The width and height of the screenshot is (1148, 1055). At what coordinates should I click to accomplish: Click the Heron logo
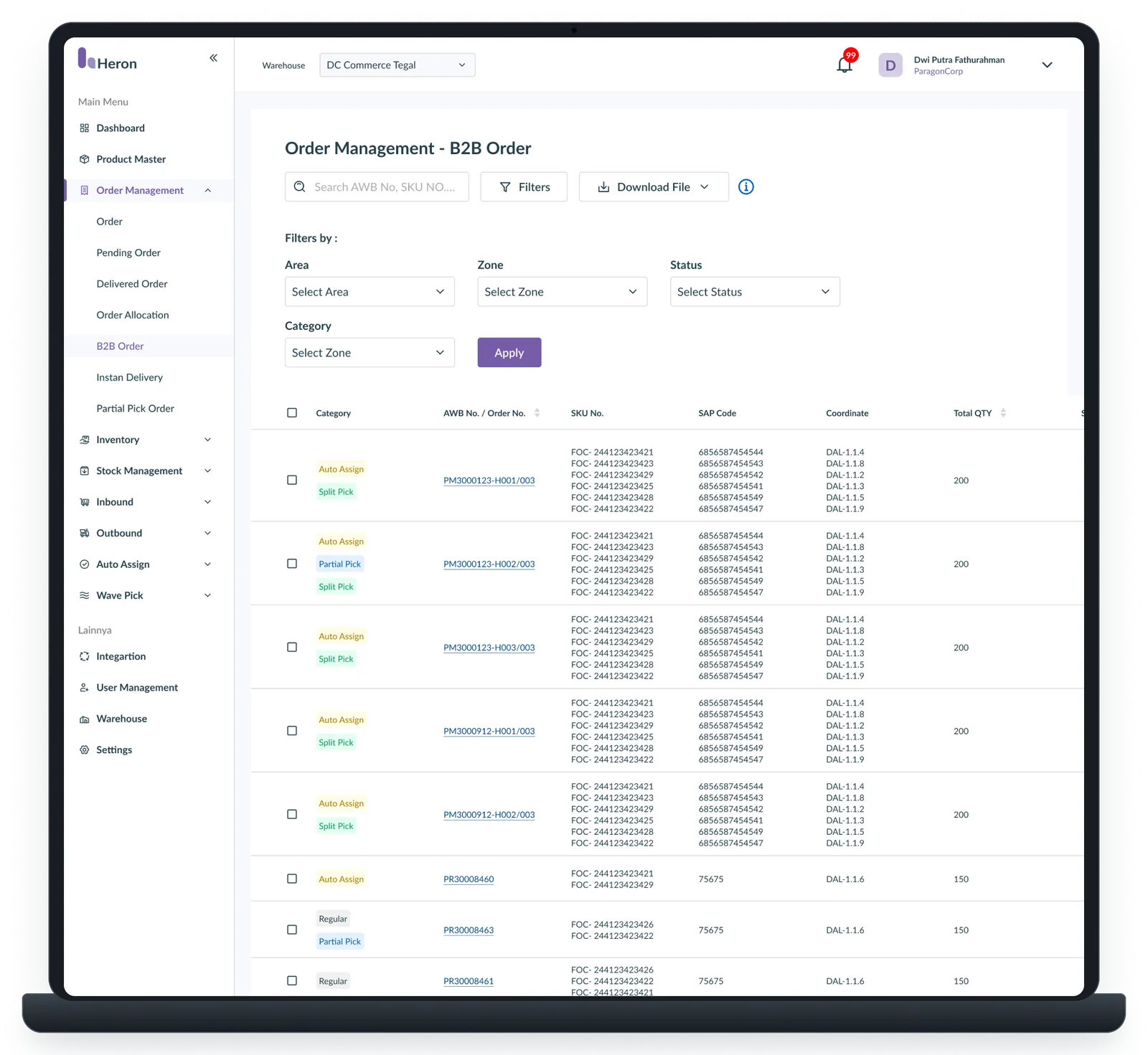(x=108, y=59)
